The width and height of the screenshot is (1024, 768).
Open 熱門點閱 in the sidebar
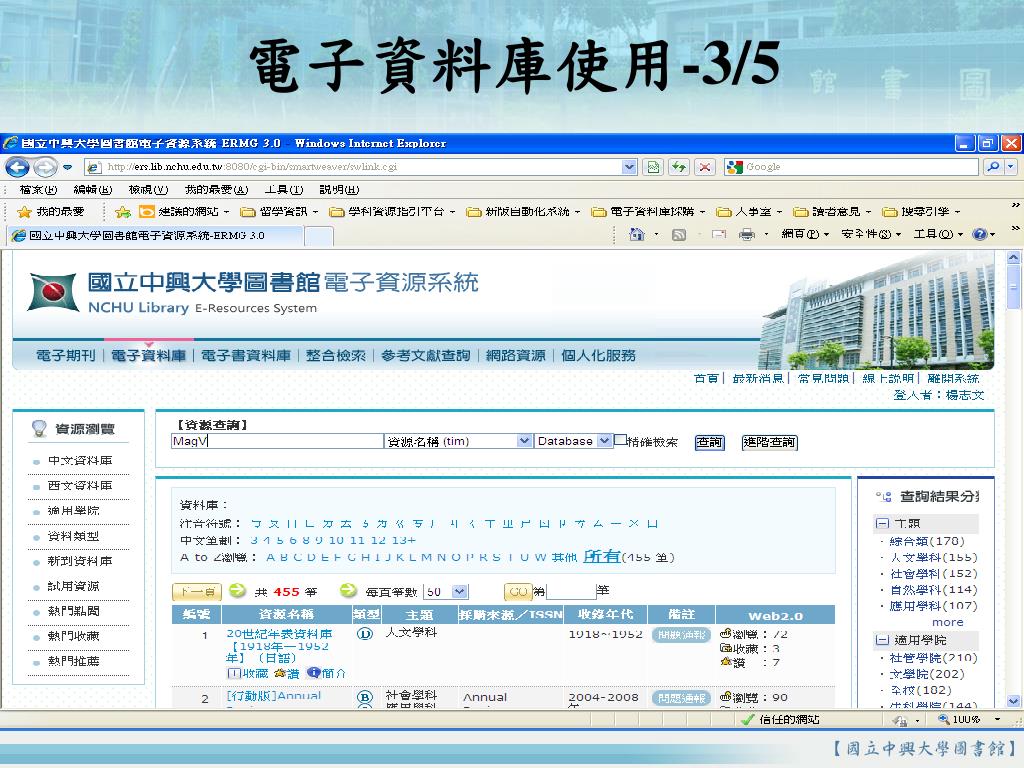coord(73,611)
